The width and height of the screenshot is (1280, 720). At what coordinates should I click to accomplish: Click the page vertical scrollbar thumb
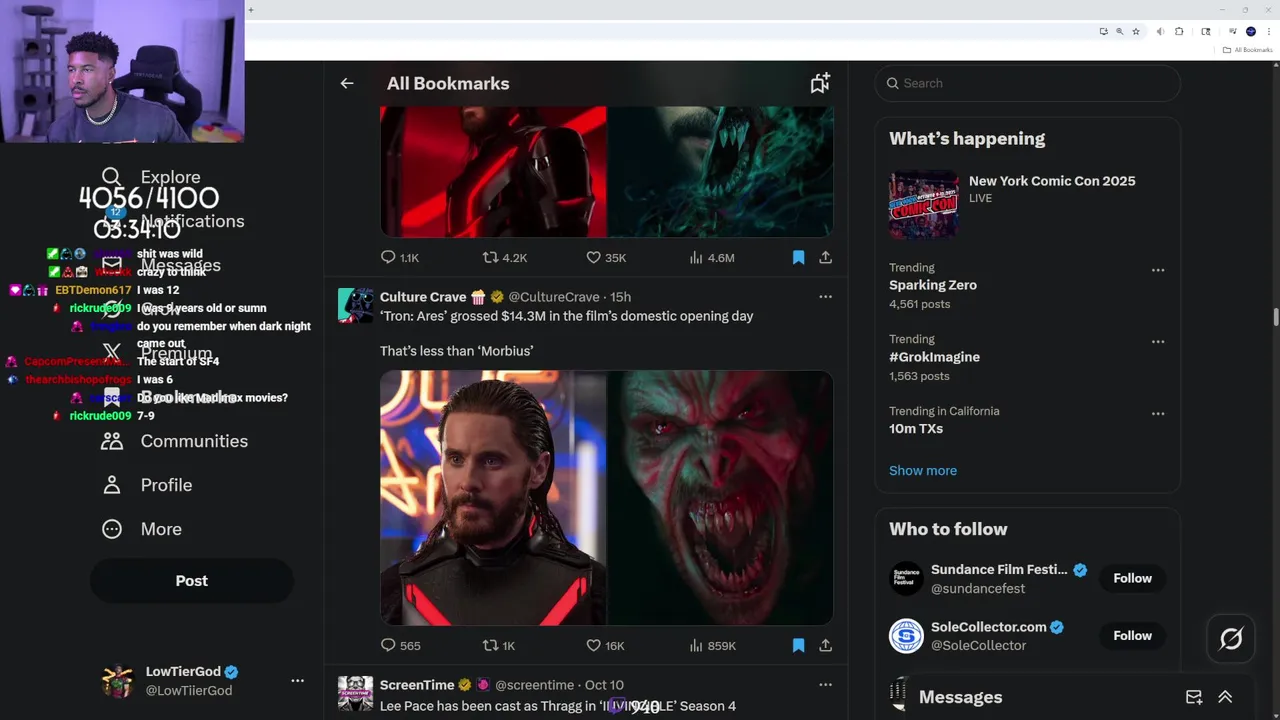point(1275,317)
